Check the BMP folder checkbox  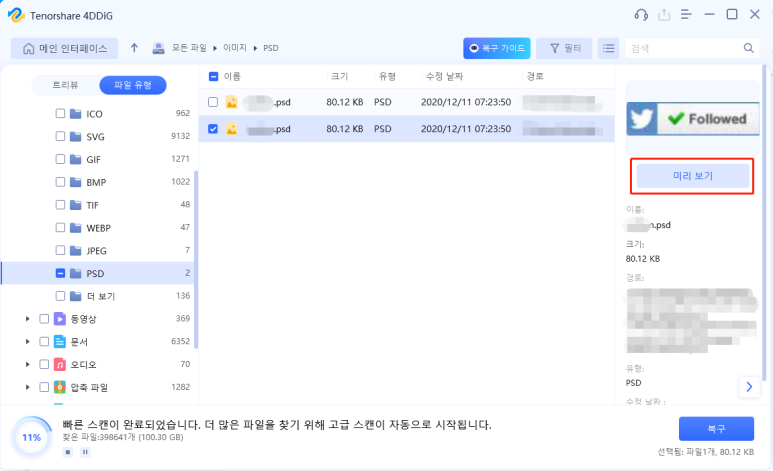point(60,182)
